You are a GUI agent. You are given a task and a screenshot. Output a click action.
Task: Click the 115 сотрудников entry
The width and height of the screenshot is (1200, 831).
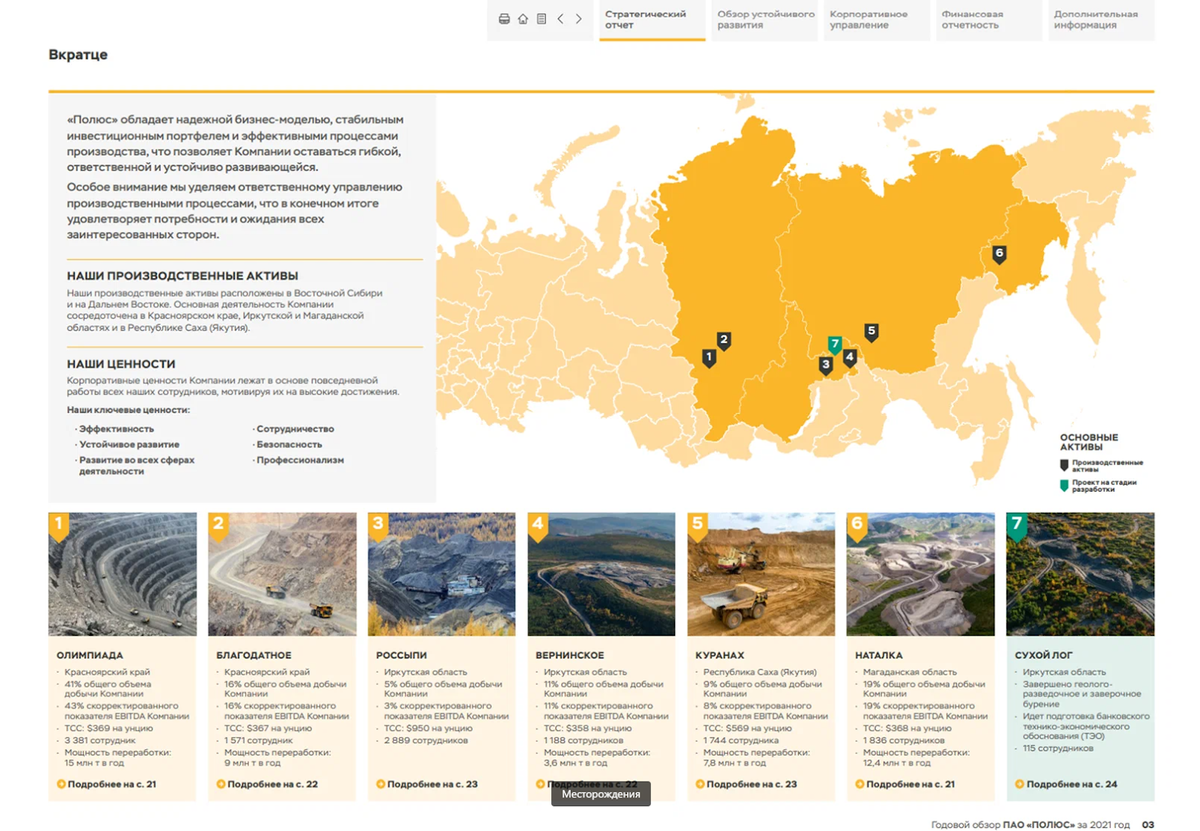pyautogui.click(x=1058, y=749)
